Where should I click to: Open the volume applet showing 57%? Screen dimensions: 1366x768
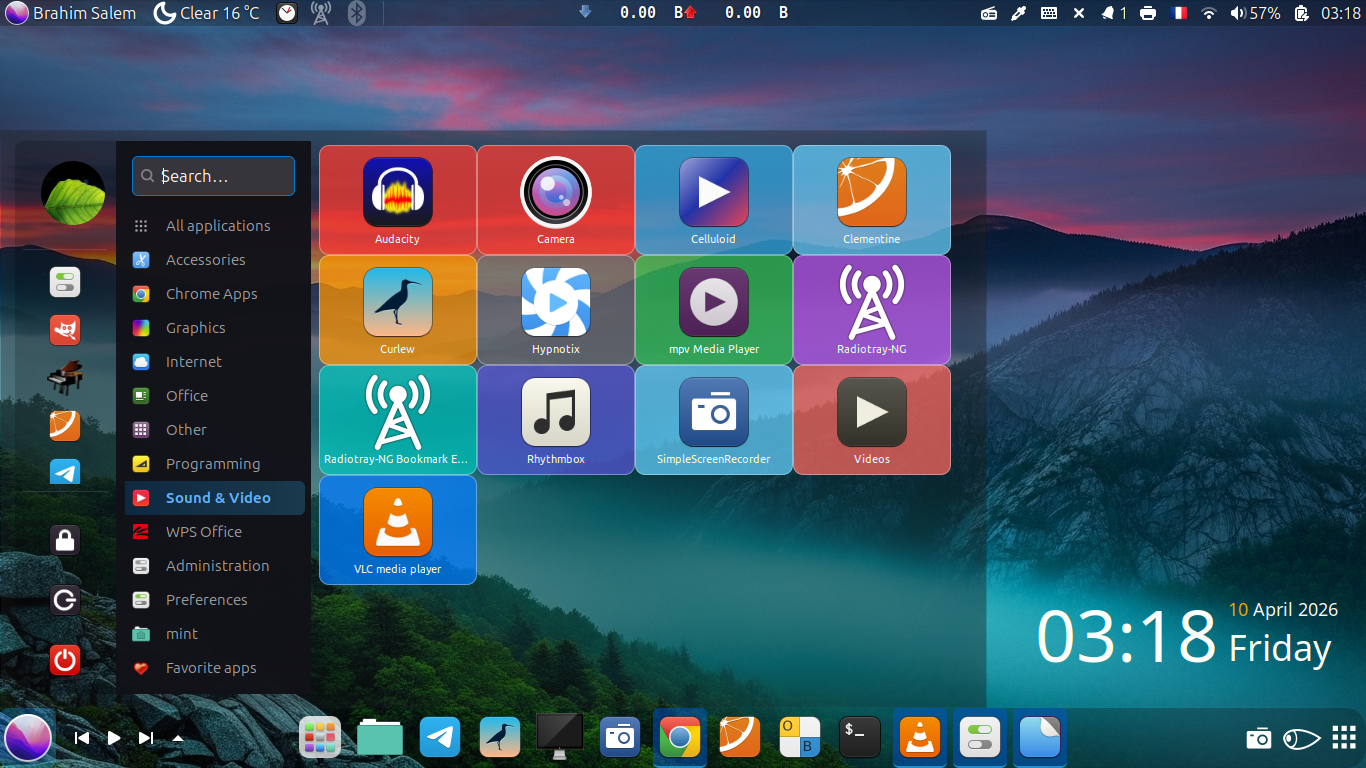1255,13
